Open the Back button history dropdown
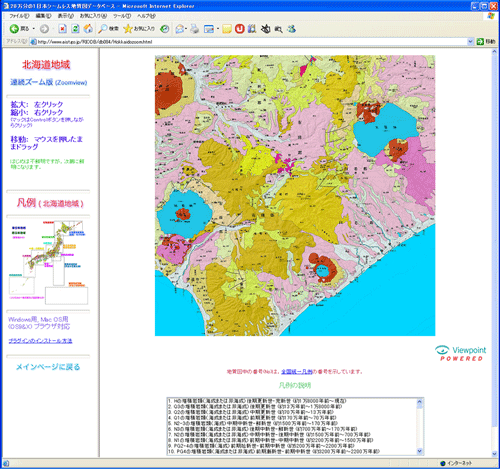The height and width of the screenshot is (469, 500). coord(34,29)
